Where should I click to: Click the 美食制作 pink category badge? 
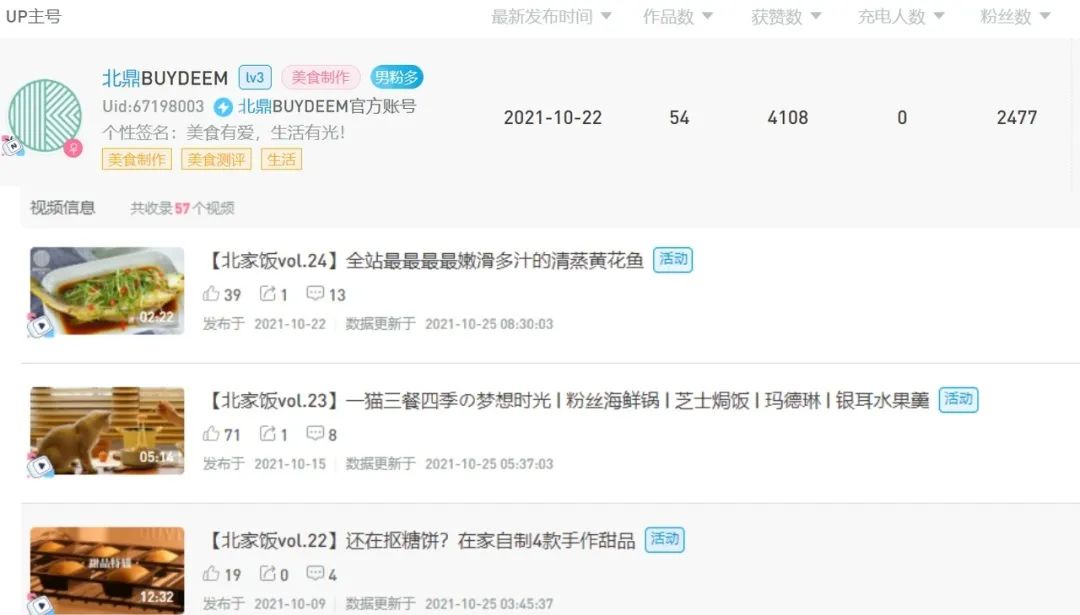[320, 77]
